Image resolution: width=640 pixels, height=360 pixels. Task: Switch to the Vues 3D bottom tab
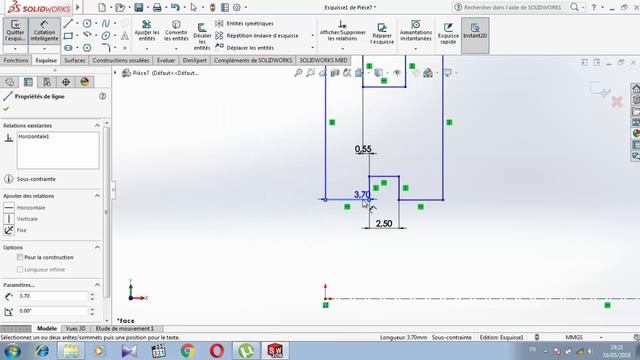76,329
